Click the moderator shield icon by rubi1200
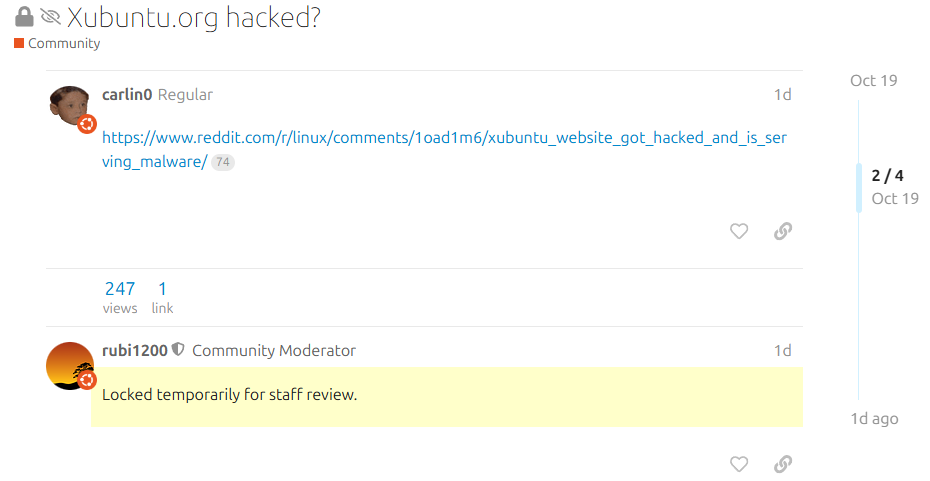 [178, 350]
